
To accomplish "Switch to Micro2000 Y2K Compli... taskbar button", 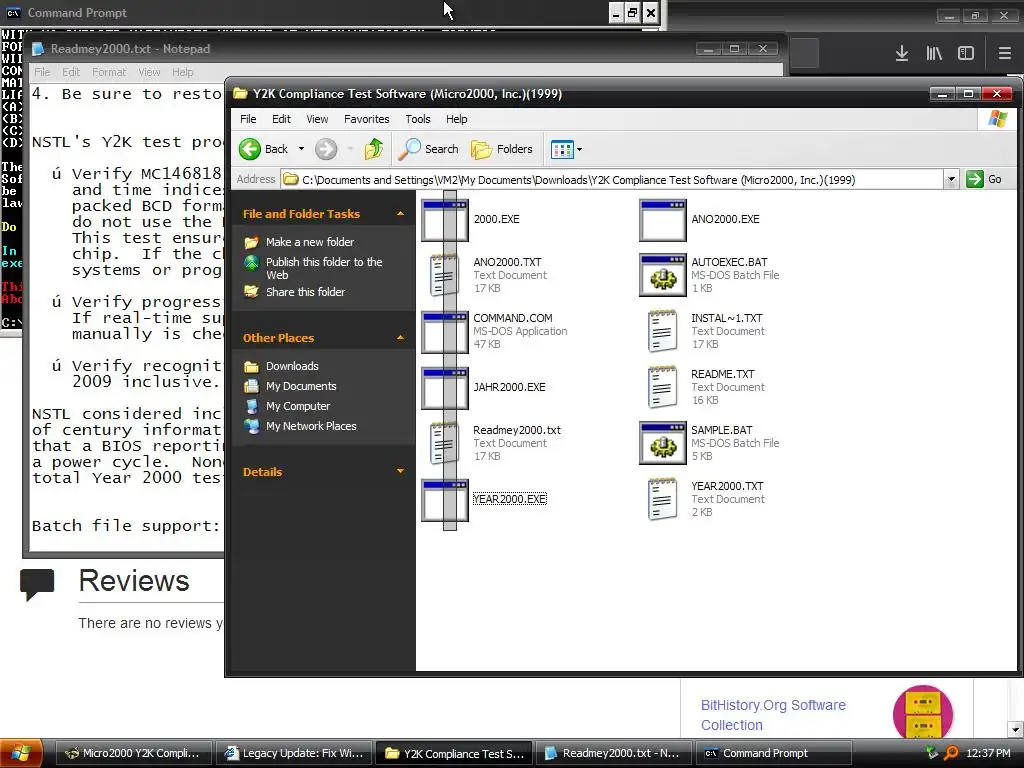I will pos(134,753).
